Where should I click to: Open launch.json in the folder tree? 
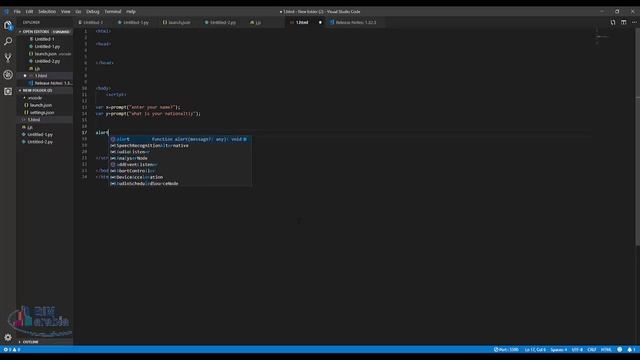(44, 105)
